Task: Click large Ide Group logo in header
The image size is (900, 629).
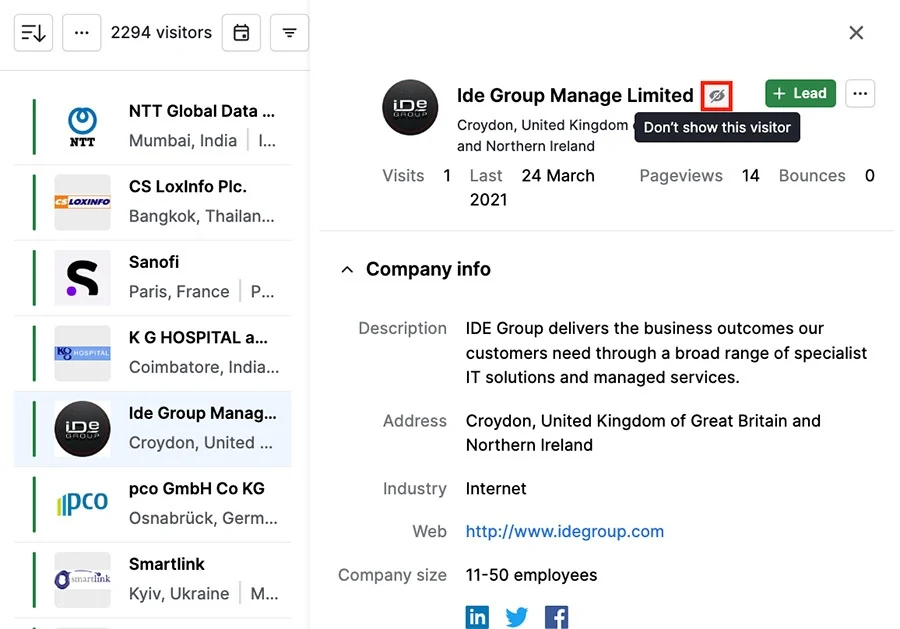Action: click(x=410, y=107)
